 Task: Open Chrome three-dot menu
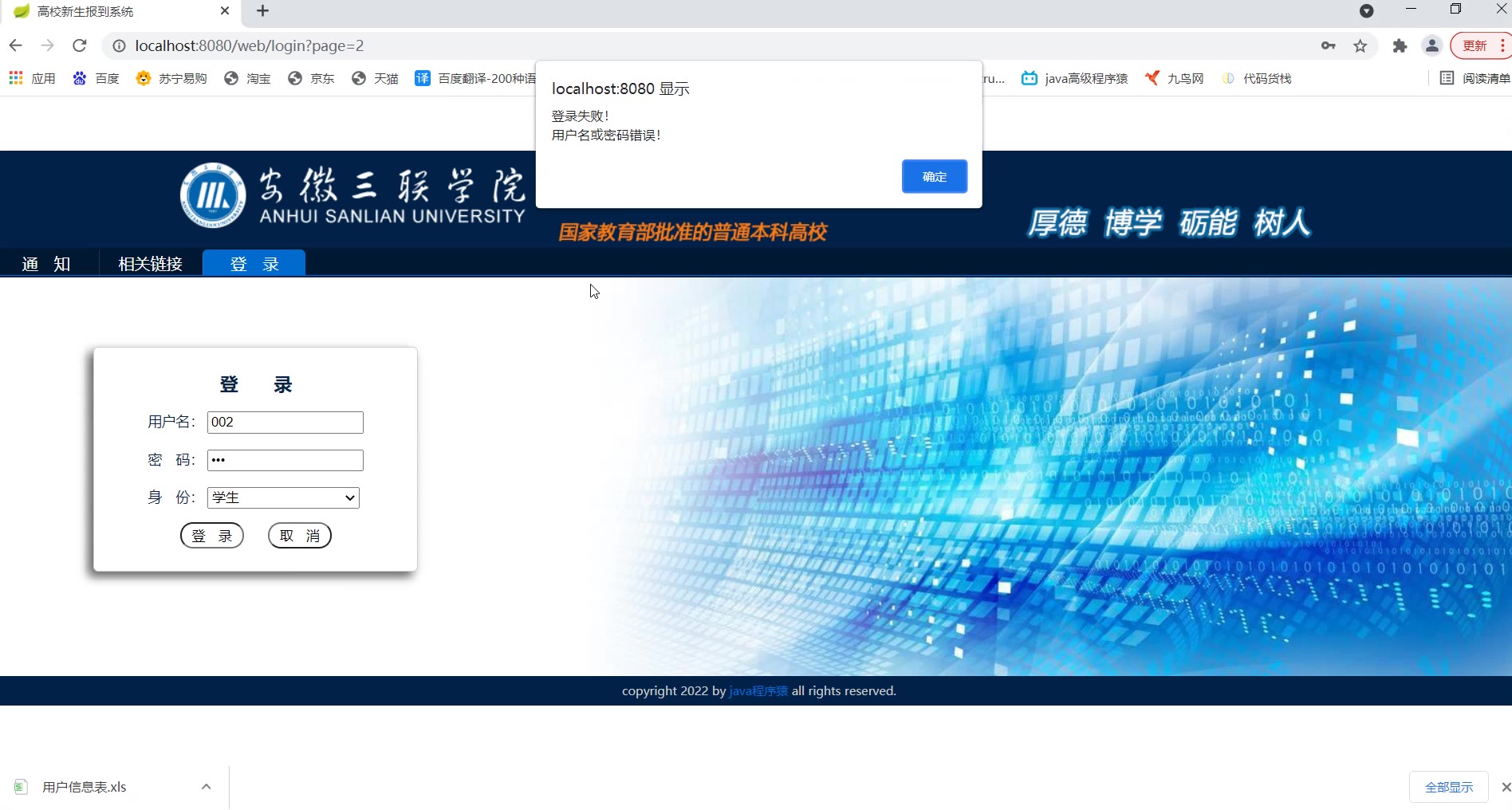coord(1502,45)
